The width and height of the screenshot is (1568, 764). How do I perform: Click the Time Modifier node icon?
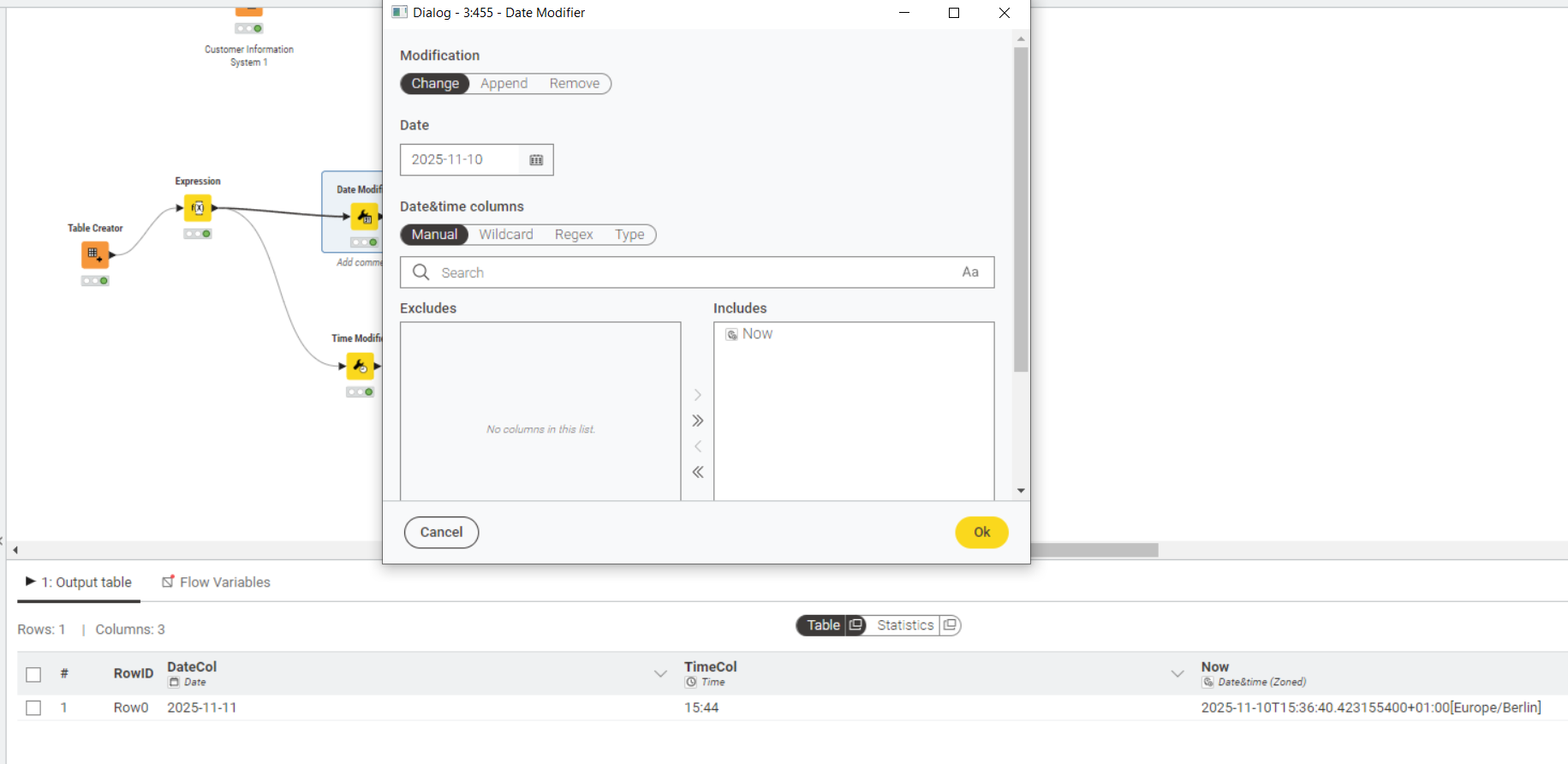[361, 367]
